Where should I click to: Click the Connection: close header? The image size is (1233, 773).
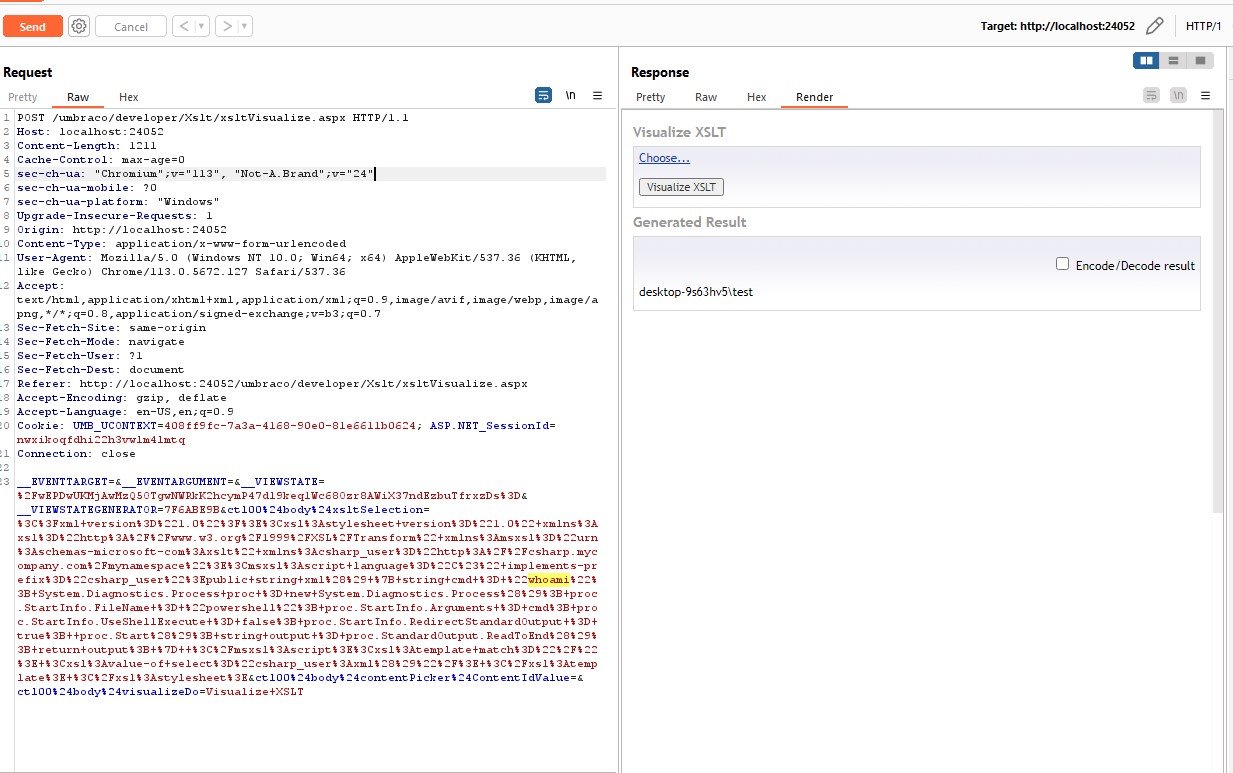coord(77,454)
